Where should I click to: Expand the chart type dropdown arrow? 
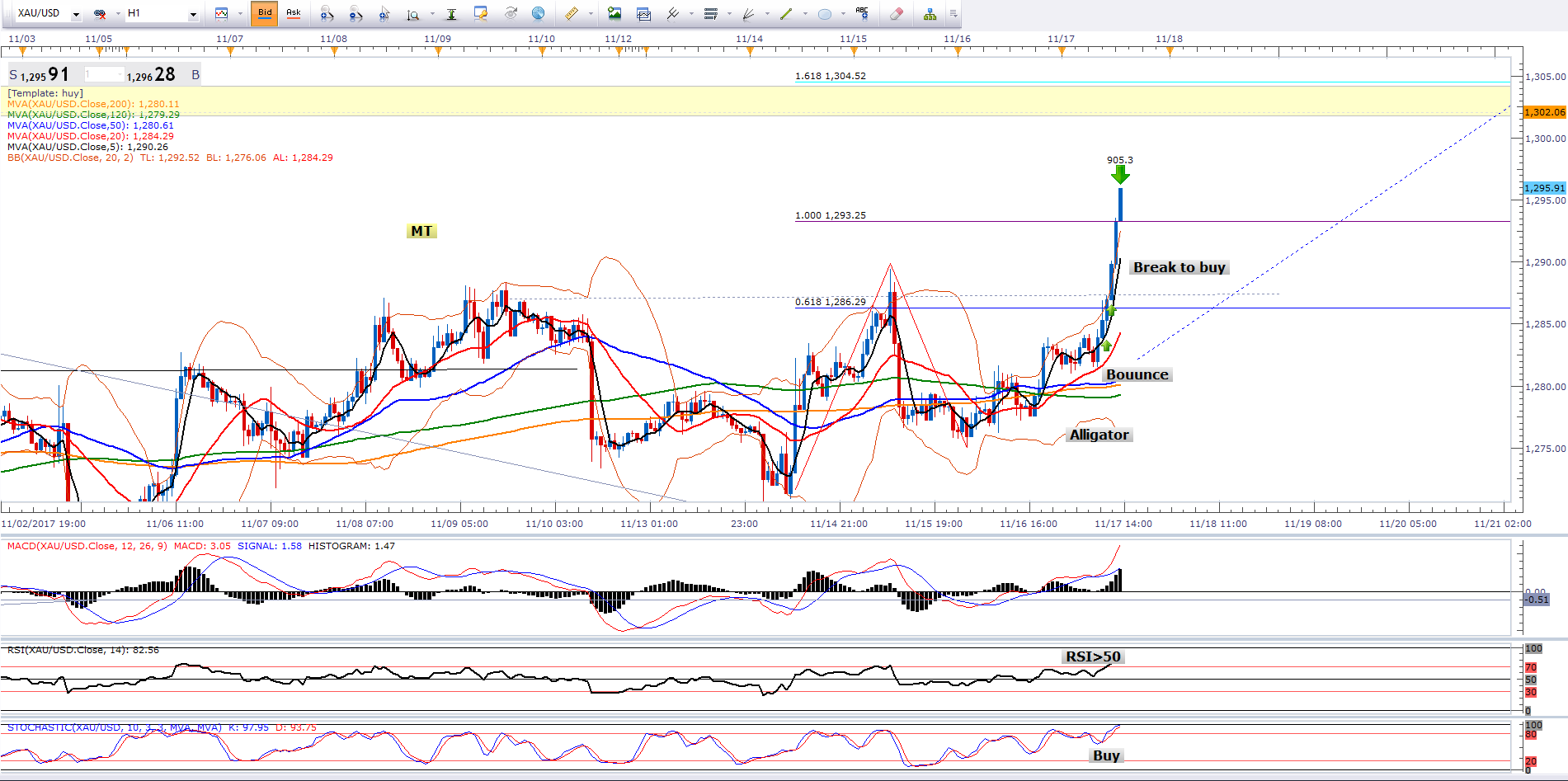pos(239,14)
